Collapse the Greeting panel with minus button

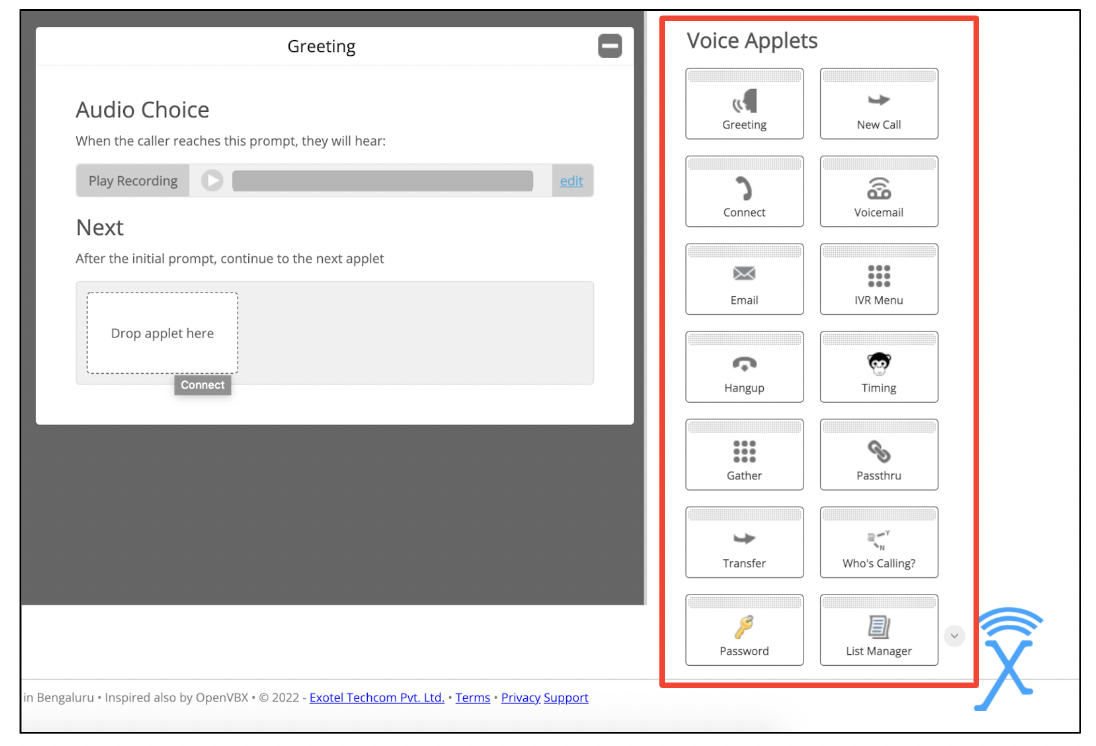click(610, 46)
